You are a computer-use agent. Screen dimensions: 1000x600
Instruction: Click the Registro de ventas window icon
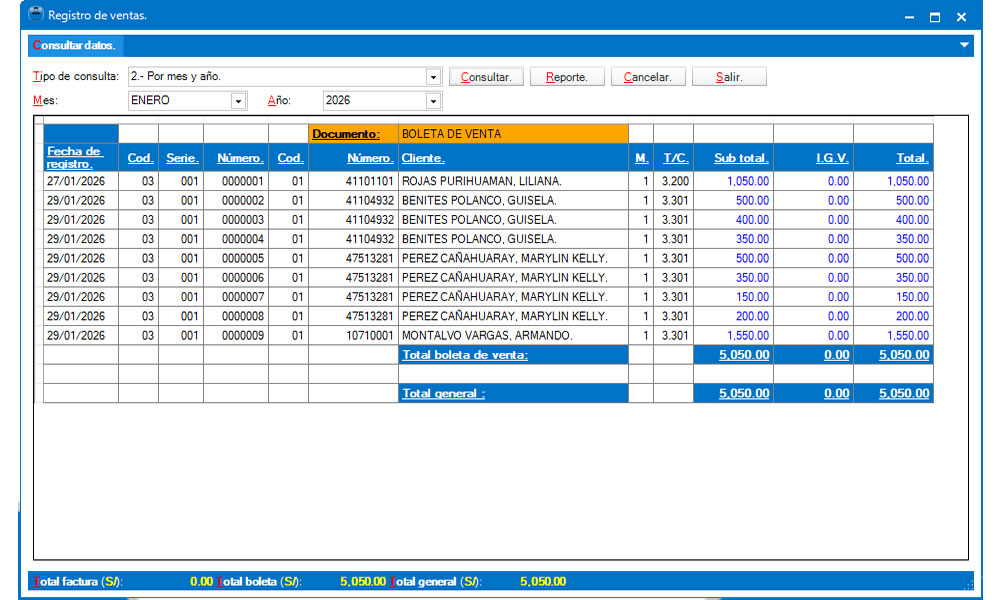[36, 13]
